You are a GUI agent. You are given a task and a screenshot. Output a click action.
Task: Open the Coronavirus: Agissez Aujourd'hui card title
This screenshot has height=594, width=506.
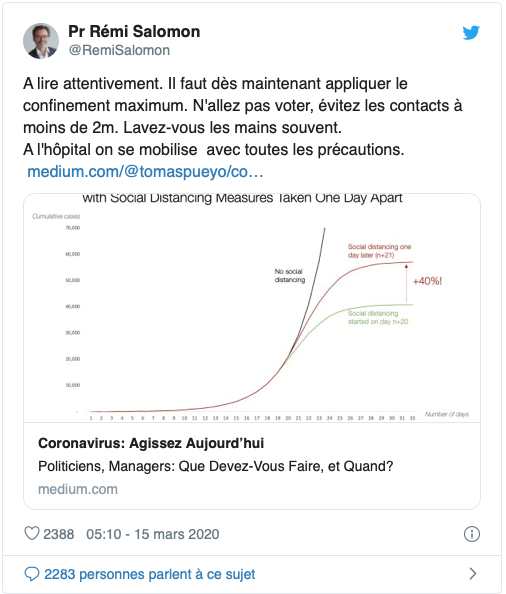151,443
